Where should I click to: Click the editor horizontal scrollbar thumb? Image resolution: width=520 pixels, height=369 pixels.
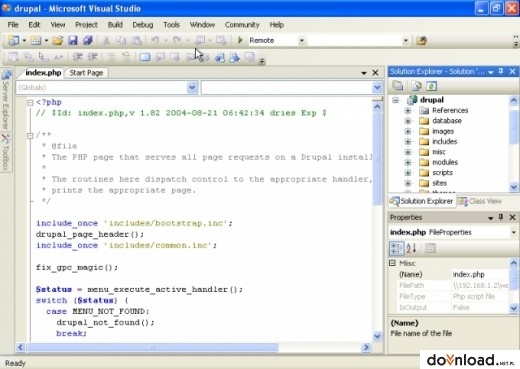point(153,347)
